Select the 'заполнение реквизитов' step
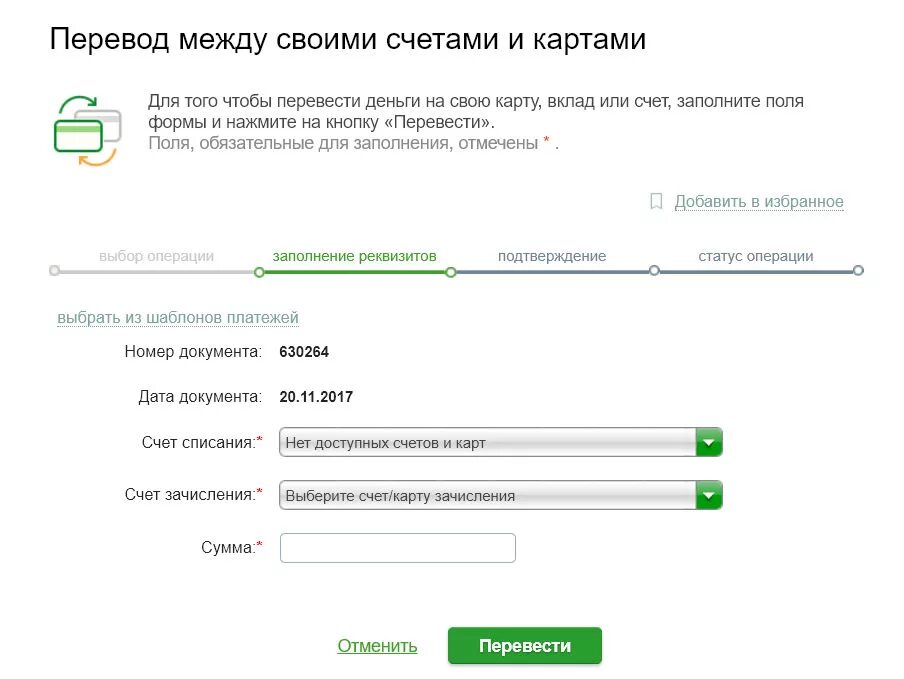The height and width of the screenshot is (679, 904). (354, 256)
